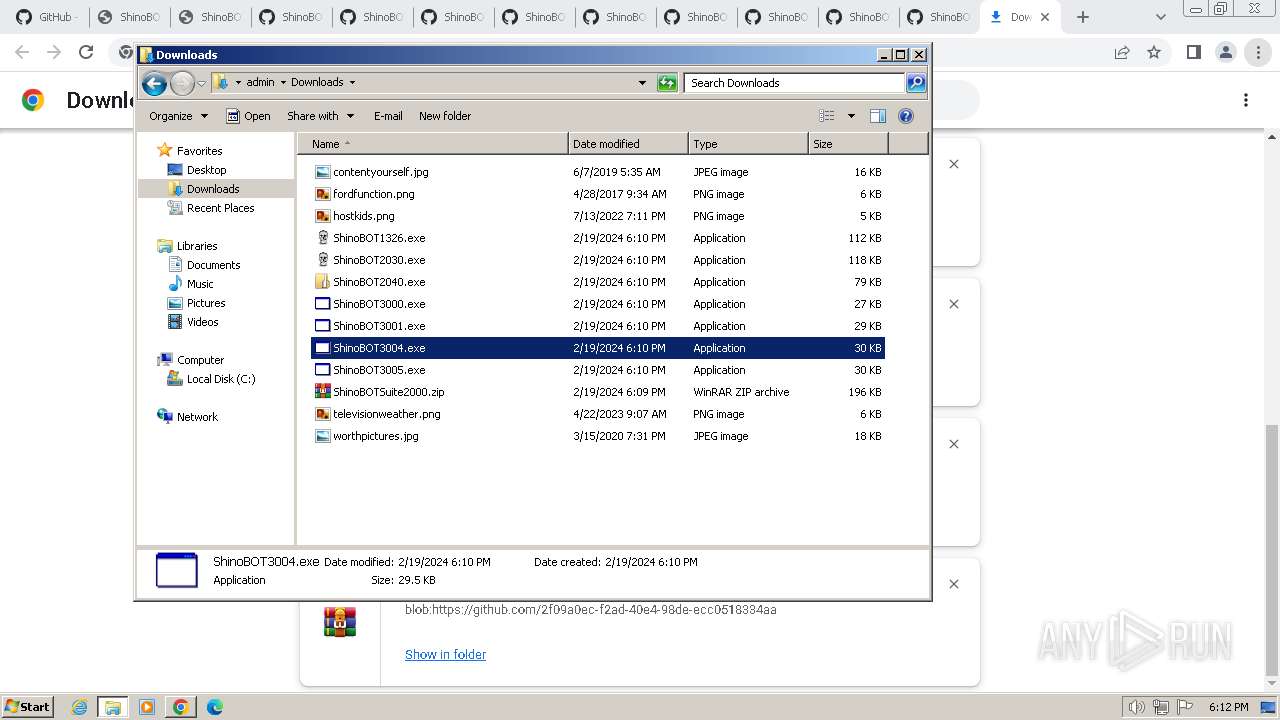
Task: Open Recent Places in Favorites
Action: [x=220, y=208]
